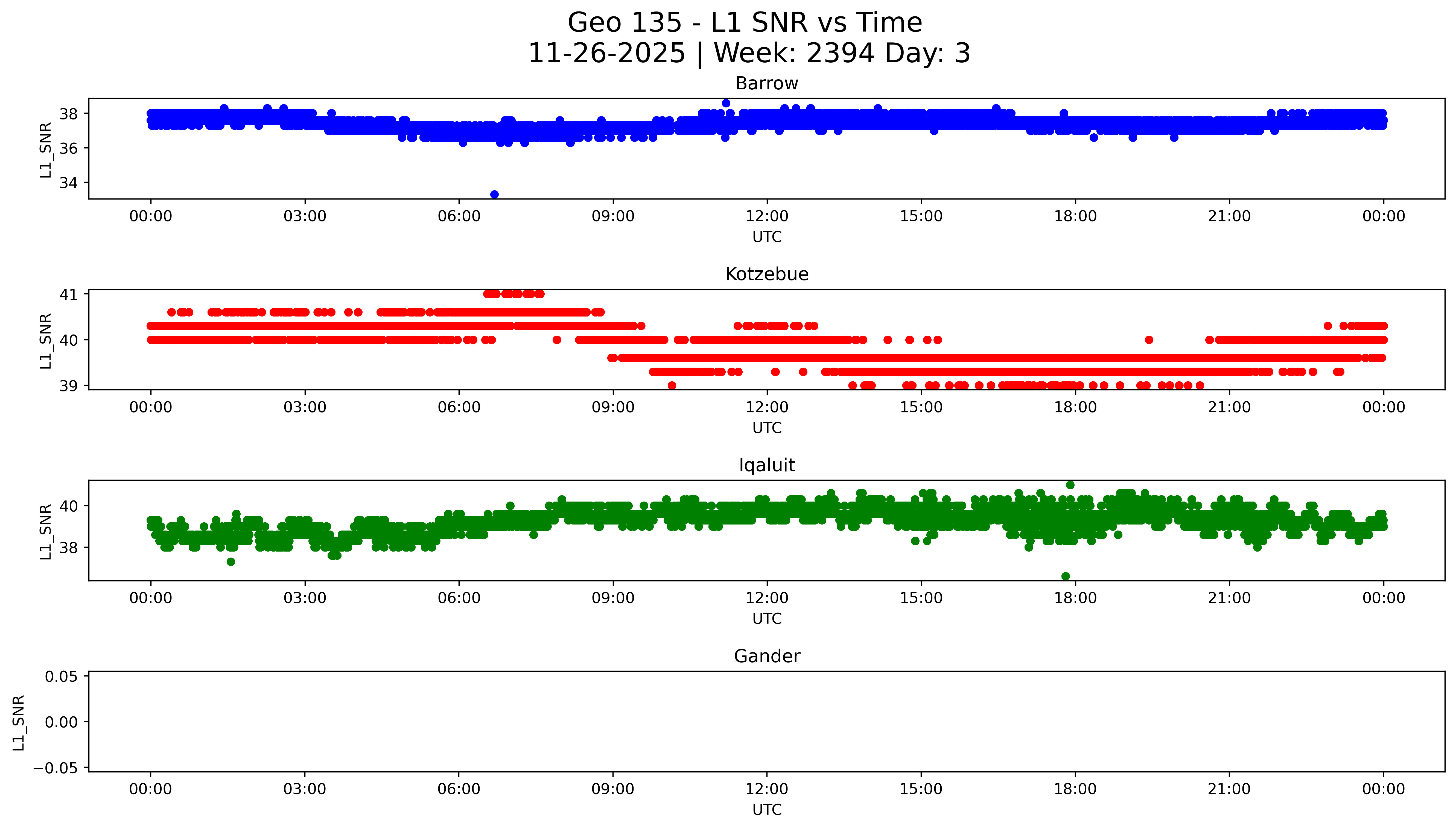Click the 18:00 tick label under Iqaluit plot
1456x829 pixels.
pos(1075,598)
